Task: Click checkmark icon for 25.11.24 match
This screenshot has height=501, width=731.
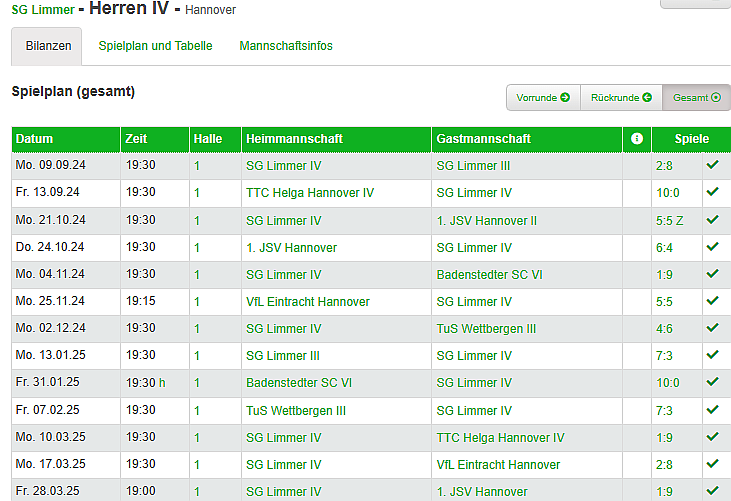Action: point(712,301)
